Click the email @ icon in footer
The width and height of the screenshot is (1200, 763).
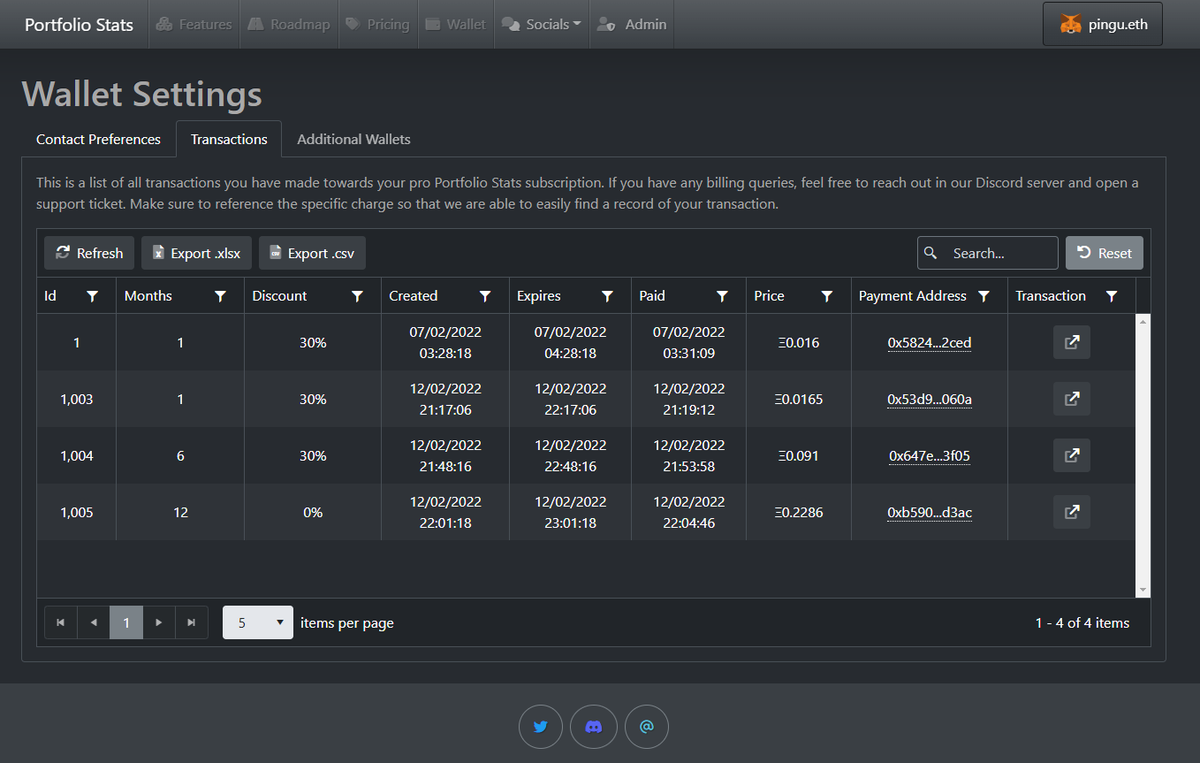[646, 727]
